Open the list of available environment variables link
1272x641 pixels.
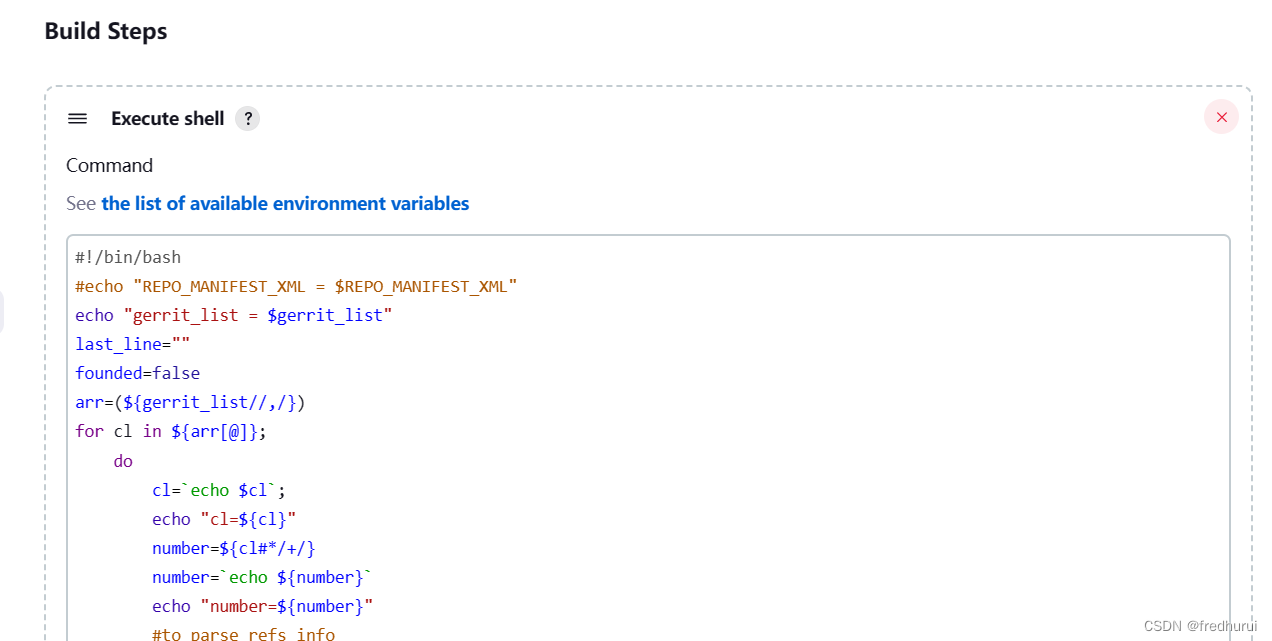284,203
